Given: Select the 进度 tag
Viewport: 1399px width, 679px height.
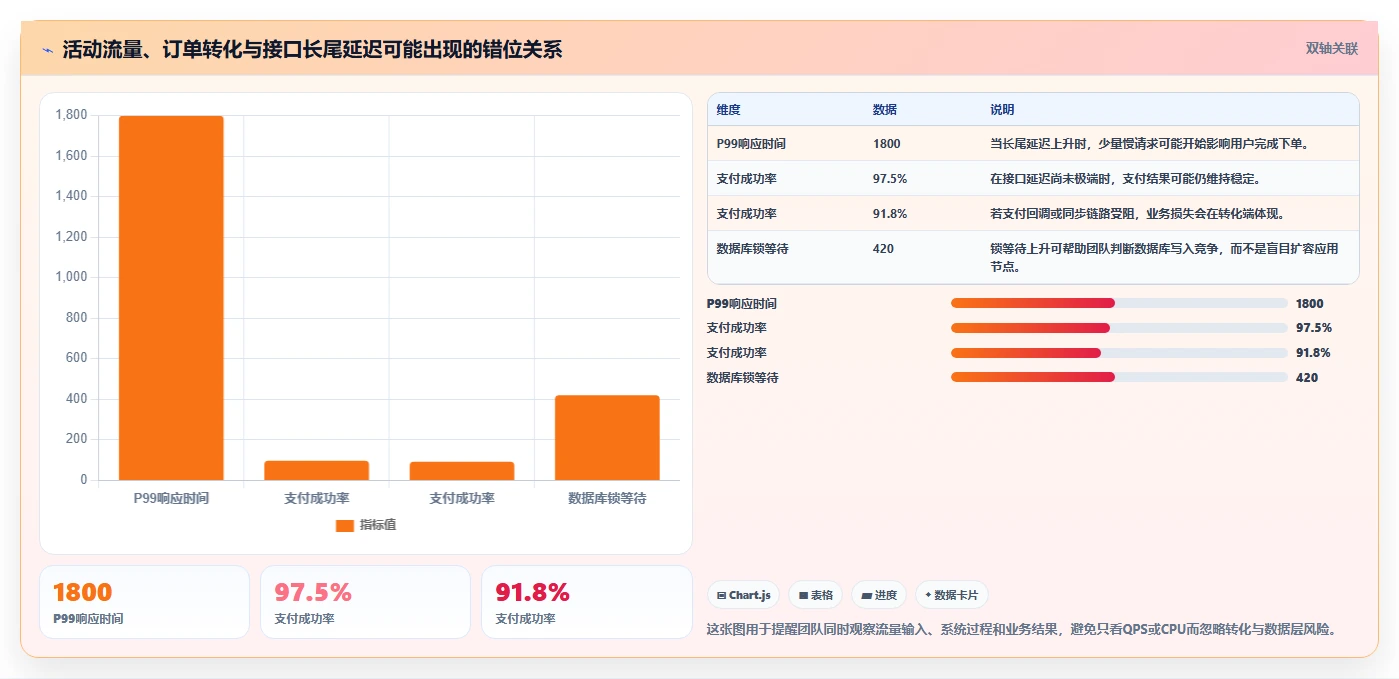Looking at the screenshot, I should (x=879, y=595).
